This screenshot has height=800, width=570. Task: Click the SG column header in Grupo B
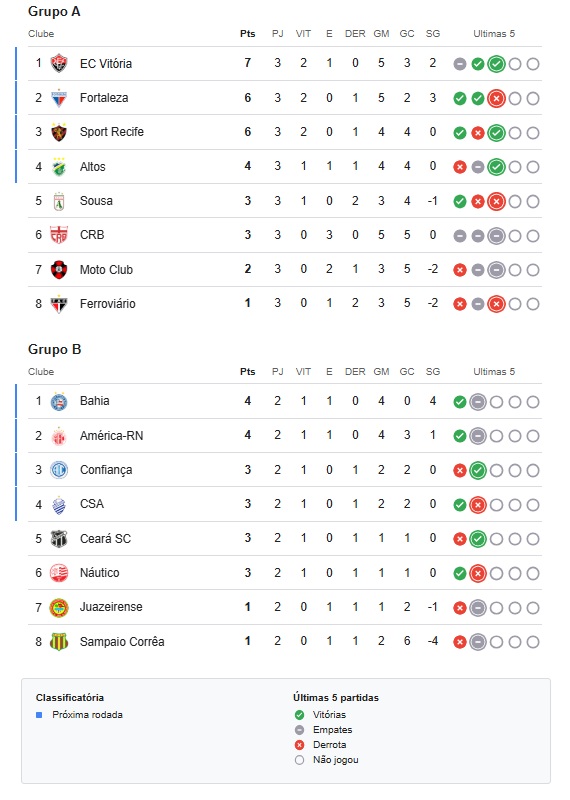[x=433, y=372]
